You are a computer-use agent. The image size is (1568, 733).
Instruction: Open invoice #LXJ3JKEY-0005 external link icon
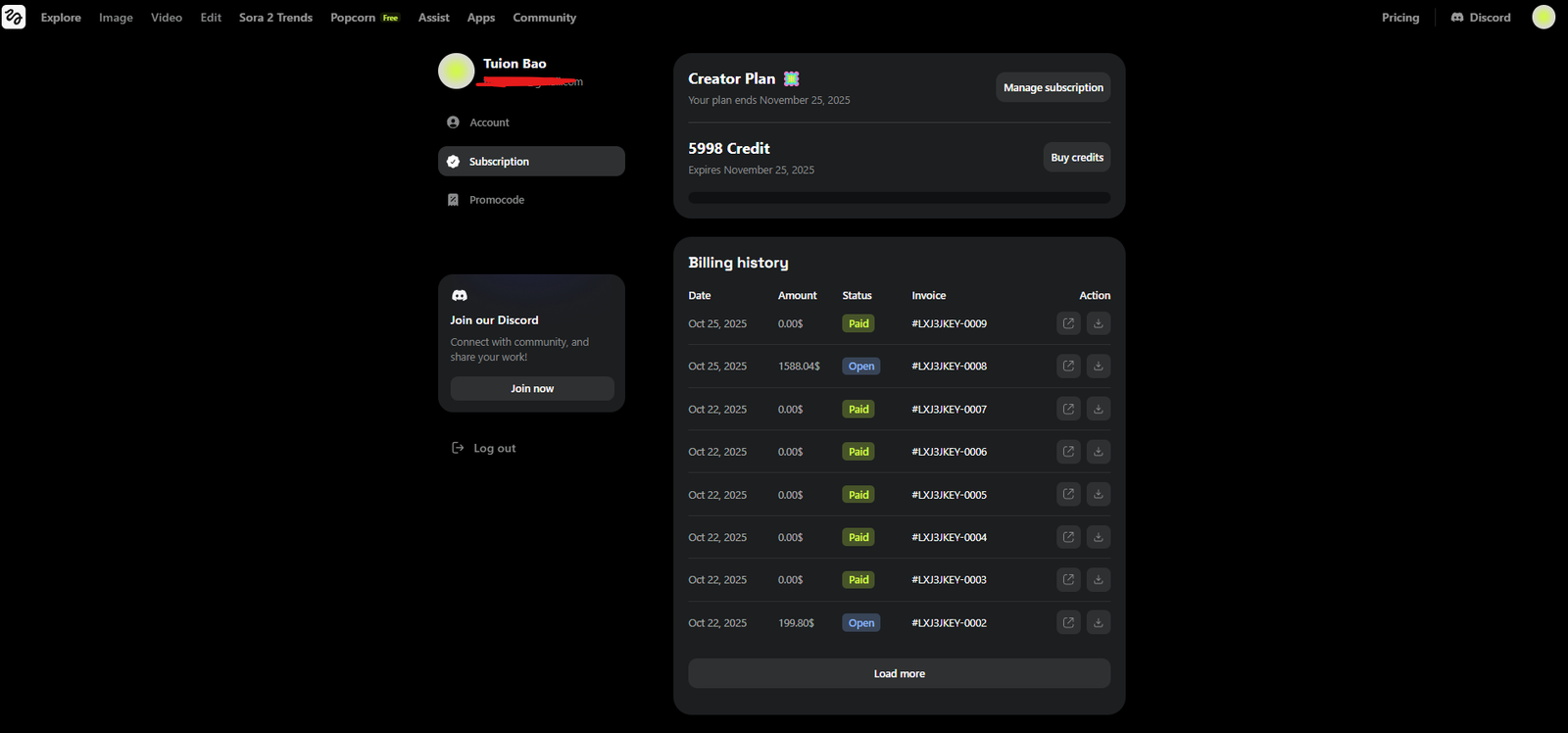(1068, 495)
